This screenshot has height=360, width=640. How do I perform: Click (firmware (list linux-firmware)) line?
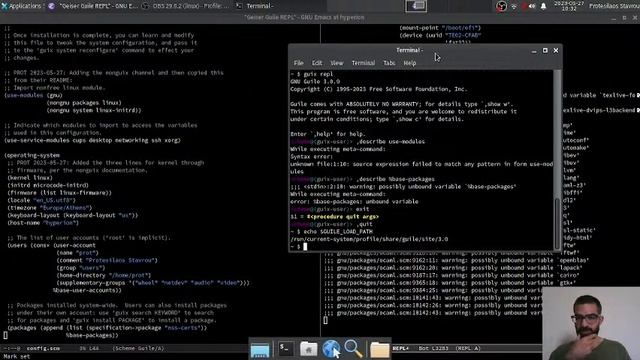(59, 193)
